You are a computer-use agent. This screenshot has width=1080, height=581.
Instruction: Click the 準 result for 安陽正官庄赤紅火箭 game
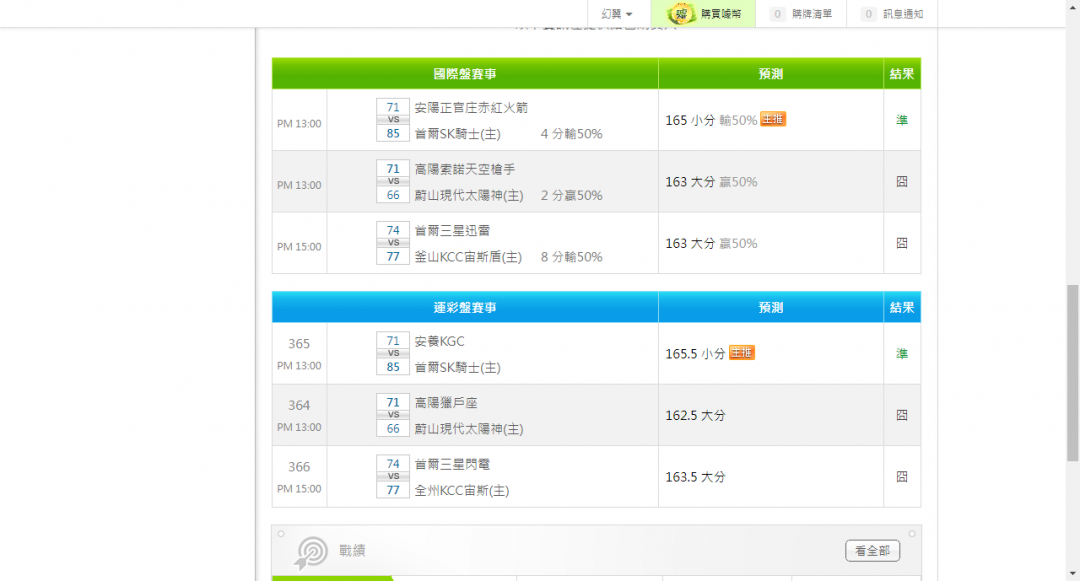pos(902,120)
